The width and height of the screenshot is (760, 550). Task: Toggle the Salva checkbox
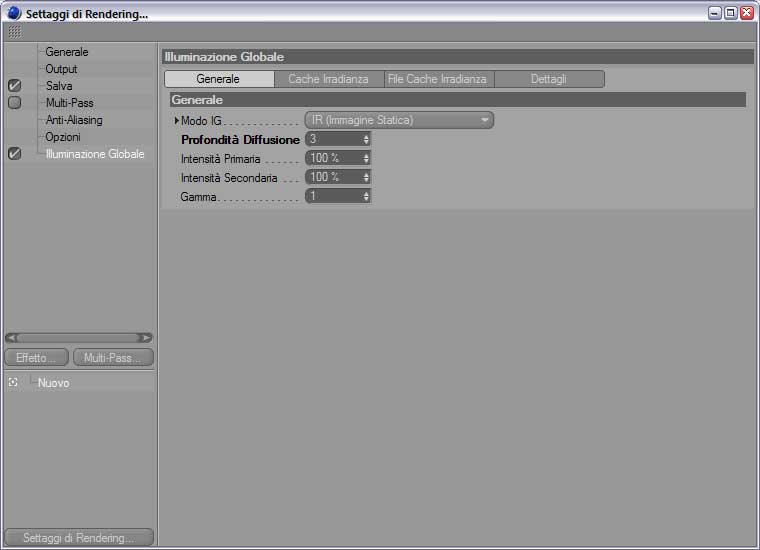click(15, 86)
